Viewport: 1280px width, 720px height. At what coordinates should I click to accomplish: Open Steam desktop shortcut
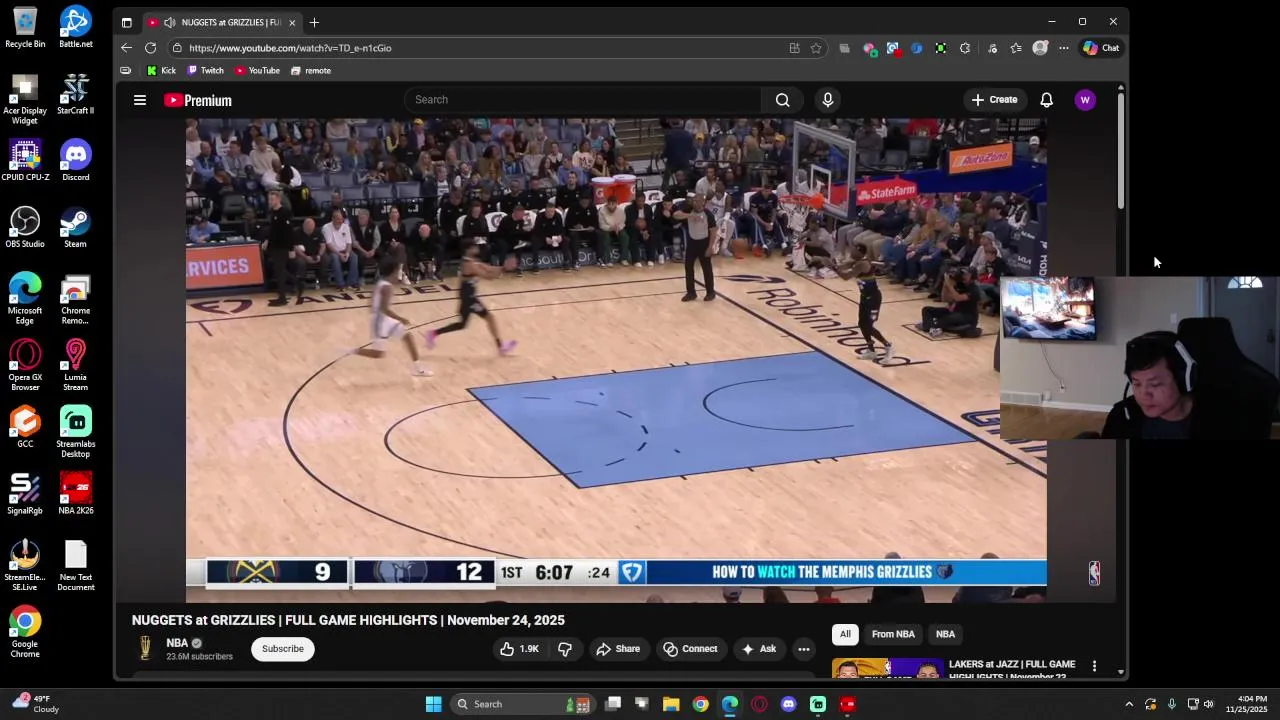pyautogui.click(x=75, y=227)
